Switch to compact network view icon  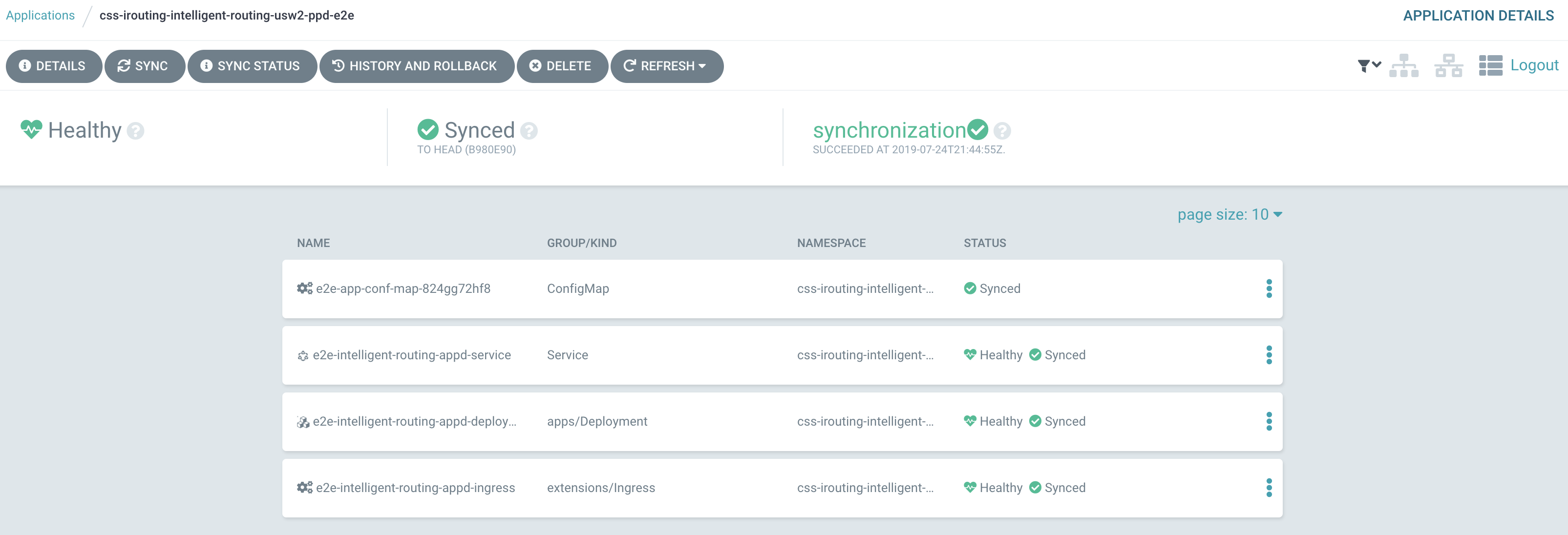click(1449, 65)
